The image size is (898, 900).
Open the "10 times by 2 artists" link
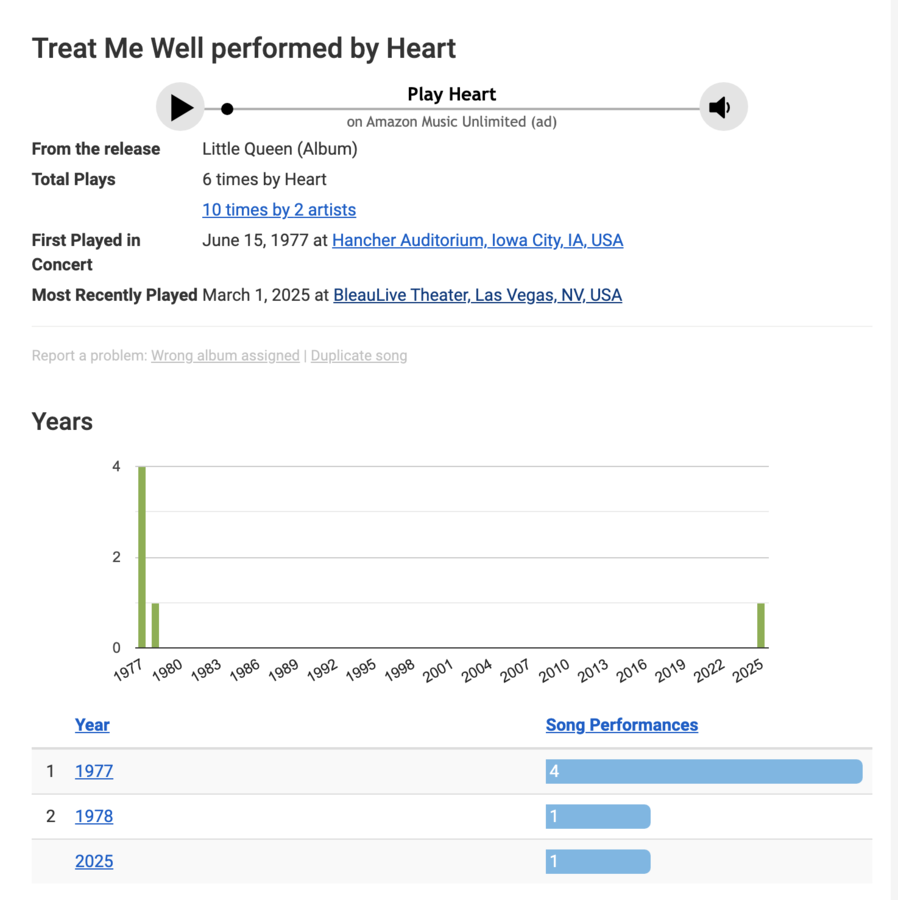click(279, 210)
